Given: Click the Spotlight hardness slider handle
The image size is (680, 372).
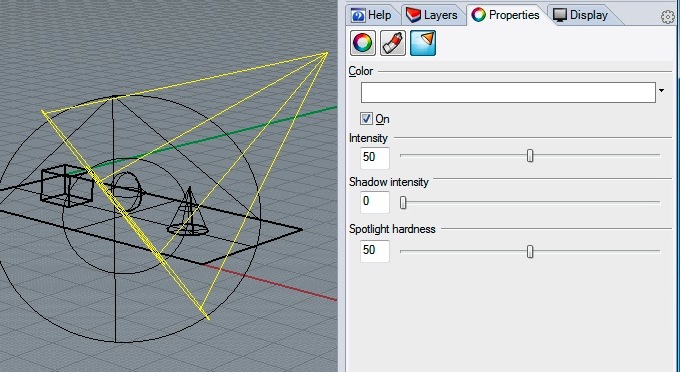Looking at the screenshot, I should [530, 252].
